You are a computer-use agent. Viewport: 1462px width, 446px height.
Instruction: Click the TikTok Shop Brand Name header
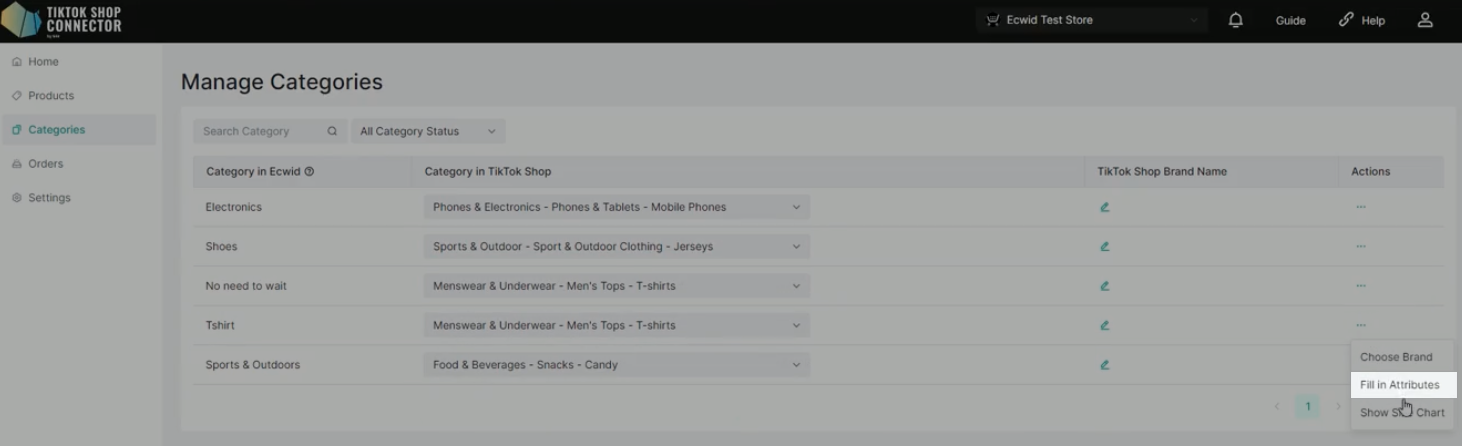click(x=1162, y=171)
